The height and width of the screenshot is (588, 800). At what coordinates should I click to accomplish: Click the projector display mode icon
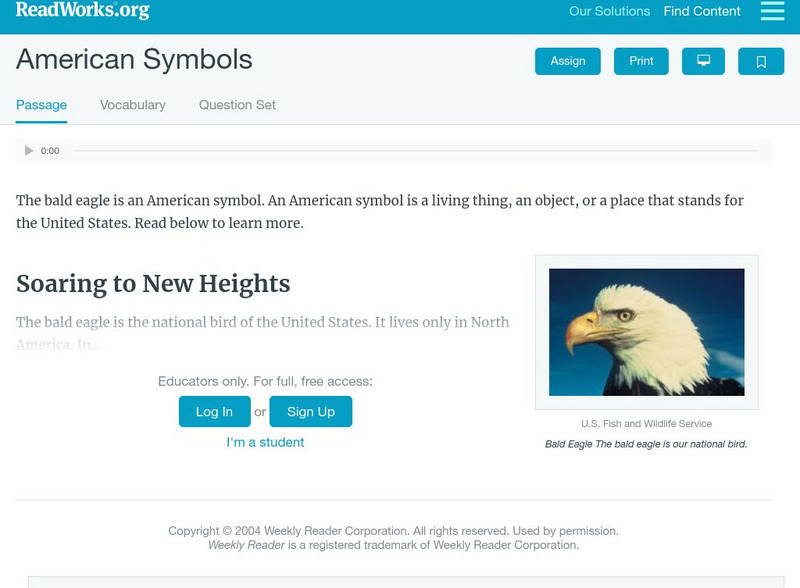[703, 61]
